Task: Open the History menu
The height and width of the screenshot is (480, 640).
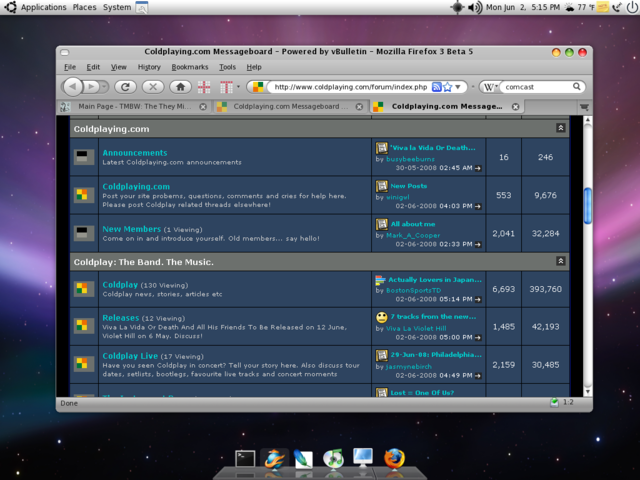Action: pyautogui.click(x=149, y=67)
